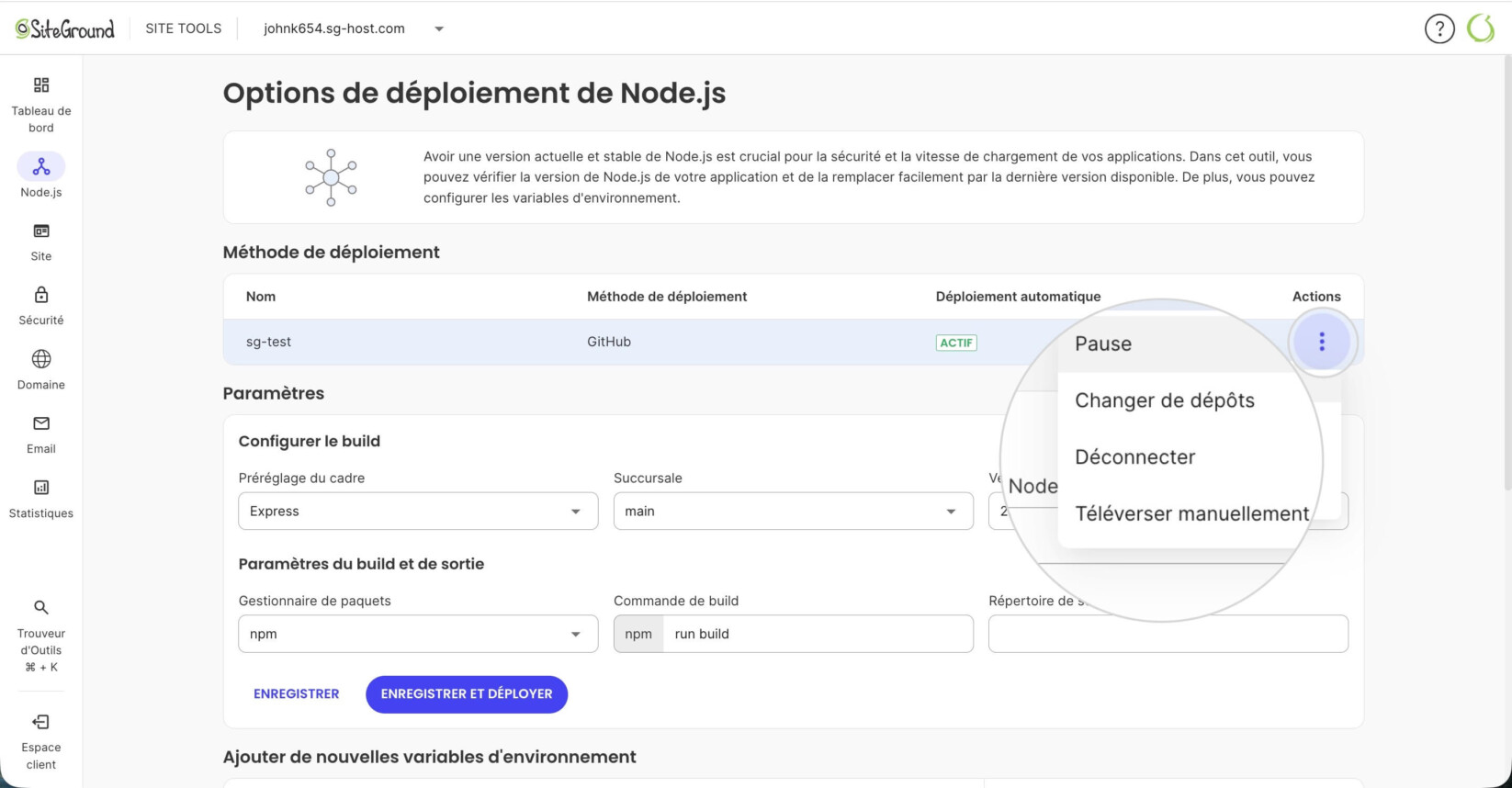Screen dimensions: 1512x788
Task: Click the Actions column header
Action: [1316, 297]
